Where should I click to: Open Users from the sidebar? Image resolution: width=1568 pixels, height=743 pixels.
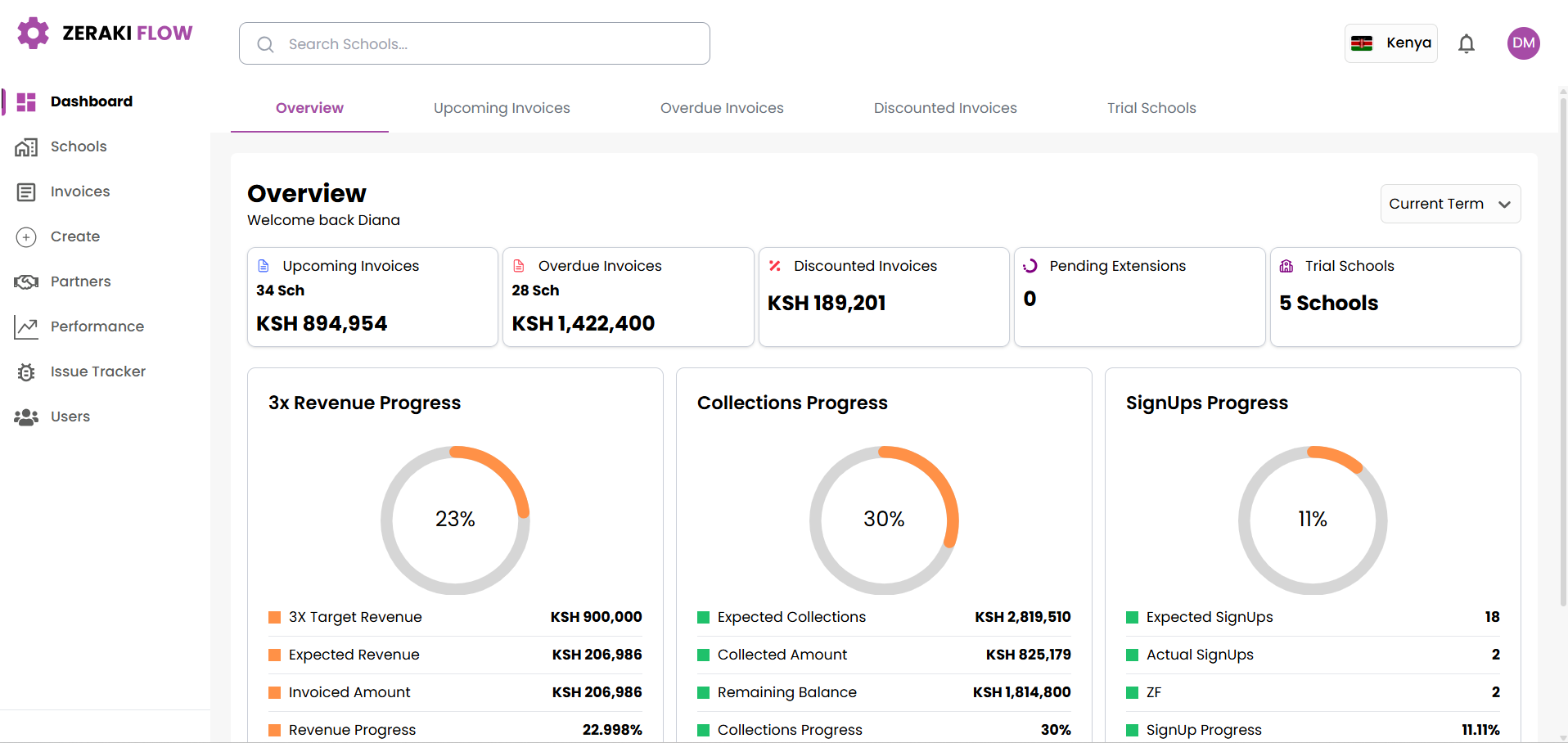pos(70,417)
